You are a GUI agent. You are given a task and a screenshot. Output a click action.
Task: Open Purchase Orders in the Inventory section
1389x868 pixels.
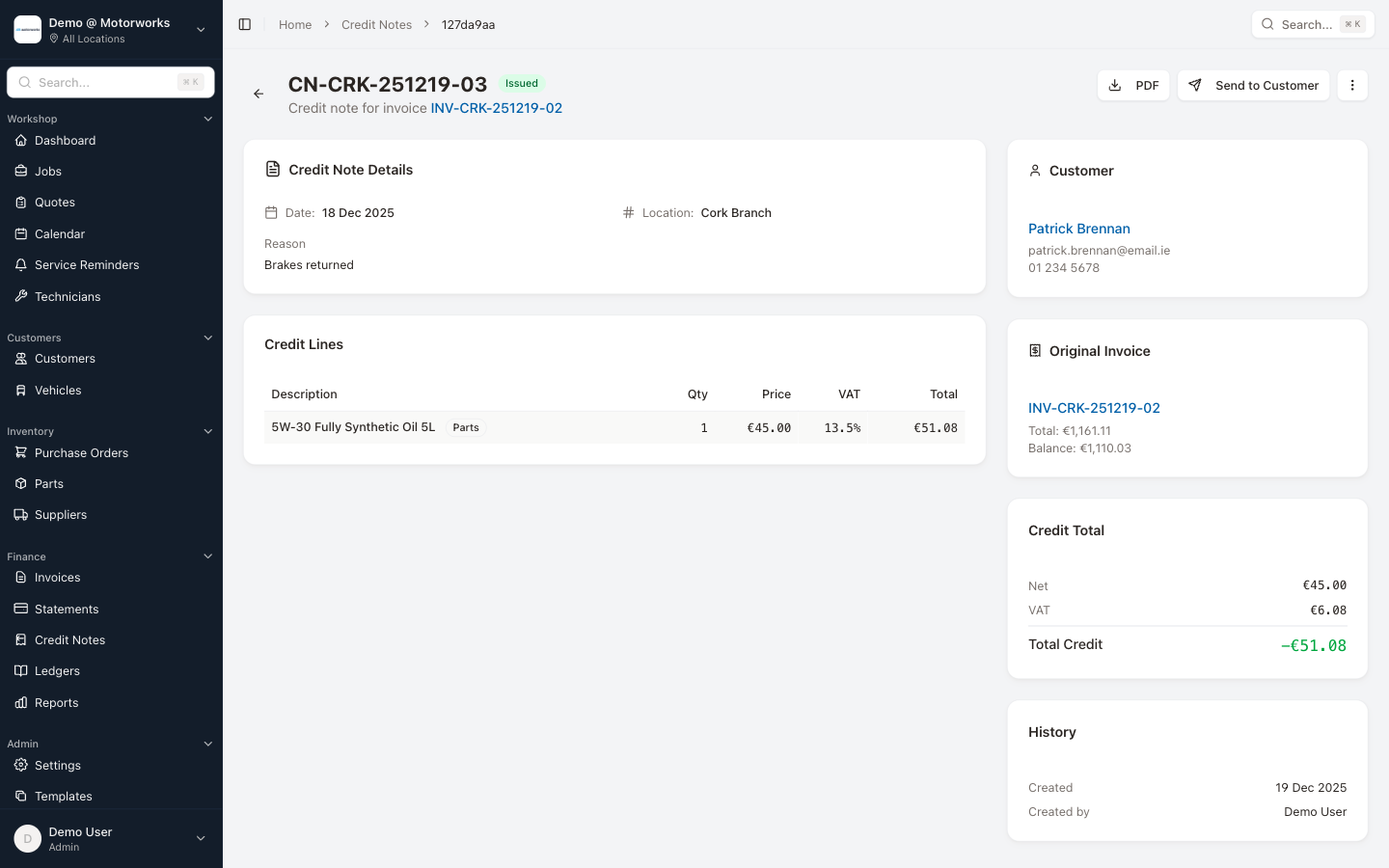[80, 452]
